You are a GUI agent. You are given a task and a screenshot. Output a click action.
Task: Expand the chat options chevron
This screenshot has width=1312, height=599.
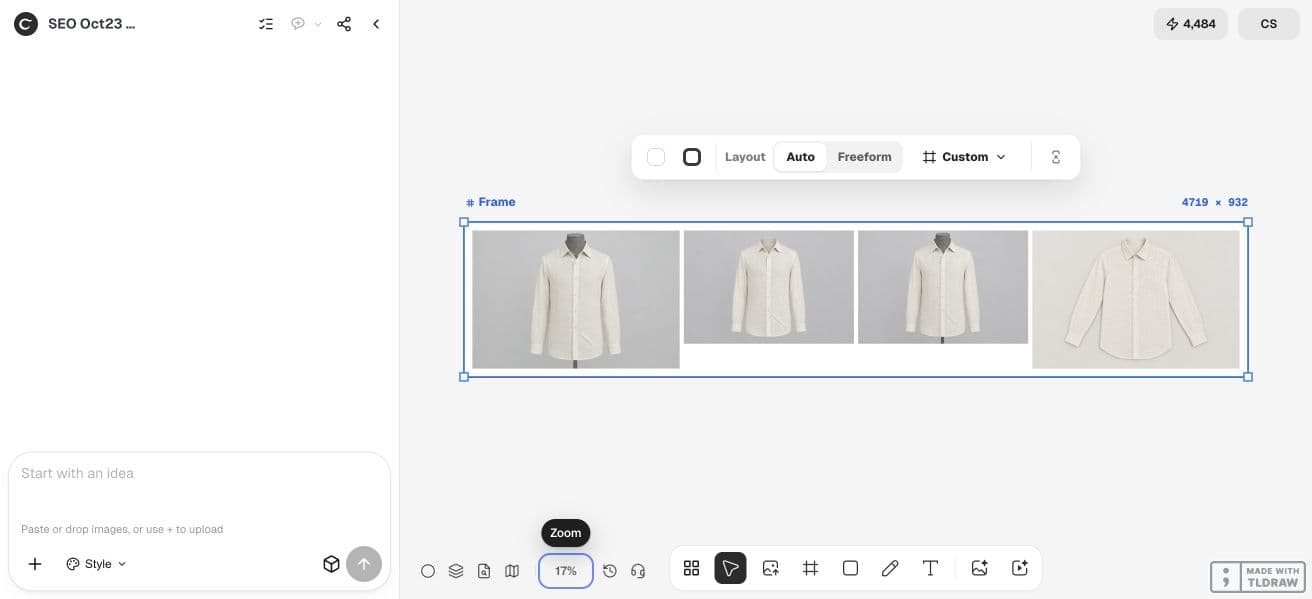click(x=318, y=24)
